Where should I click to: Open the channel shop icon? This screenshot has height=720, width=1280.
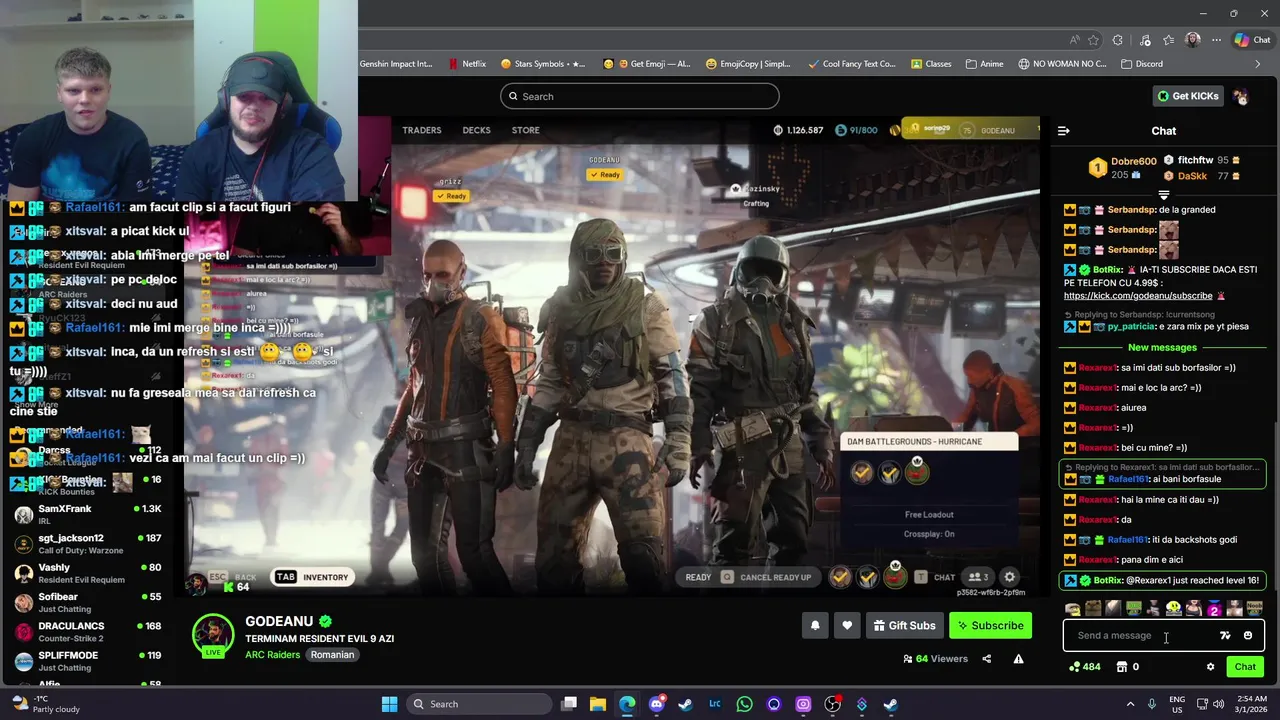(1122, 667)
